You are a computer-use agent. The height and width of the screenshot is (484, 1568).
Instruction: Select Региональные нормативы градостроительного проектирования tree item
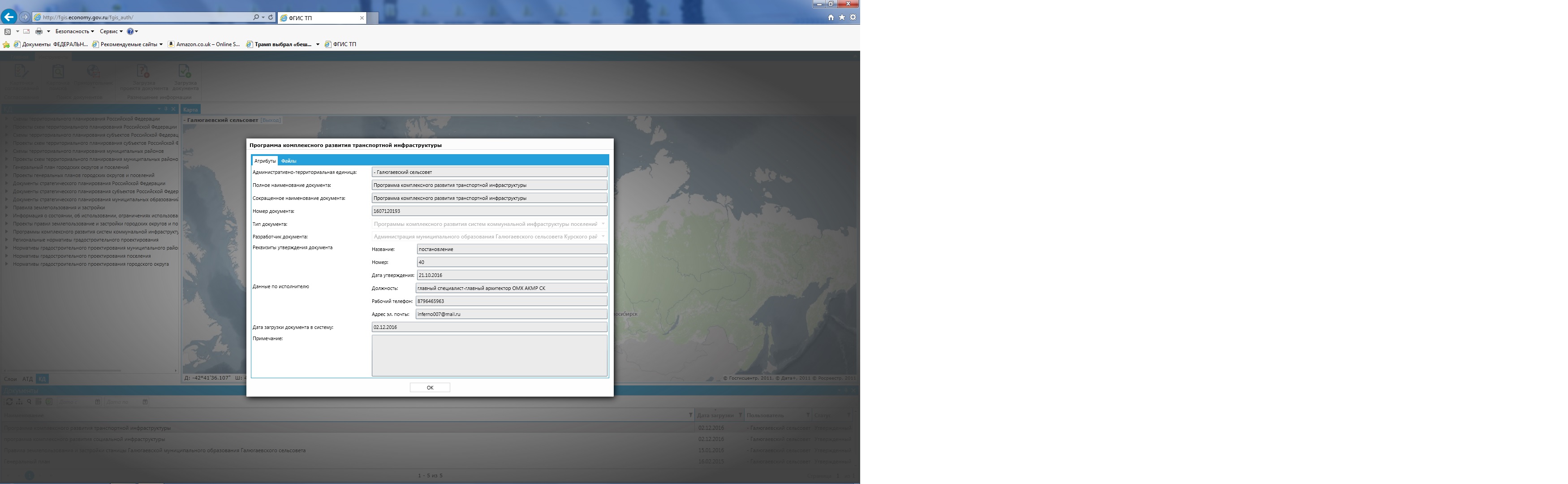pos(85,240)
